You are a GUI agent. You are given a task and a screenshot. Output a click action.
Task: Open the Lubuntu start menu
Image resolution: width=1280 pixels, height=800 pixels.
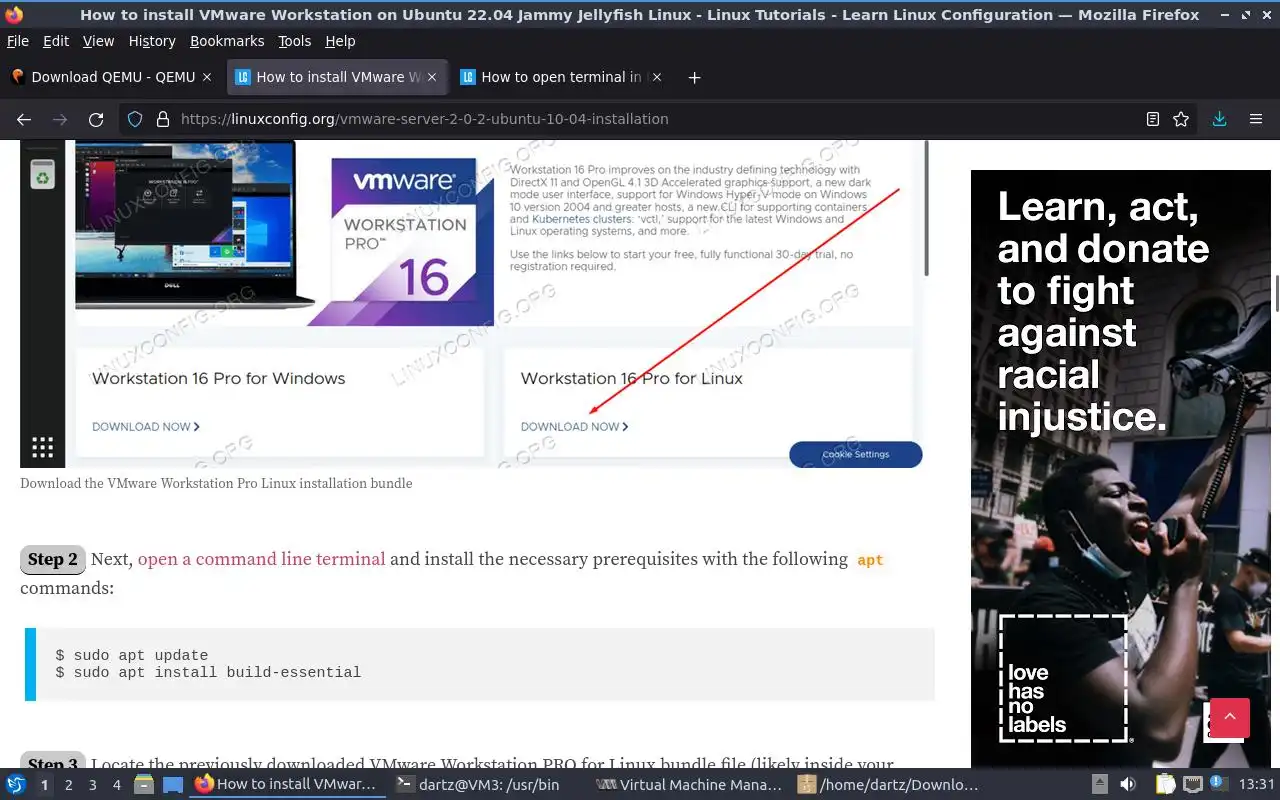pos(16,785)
